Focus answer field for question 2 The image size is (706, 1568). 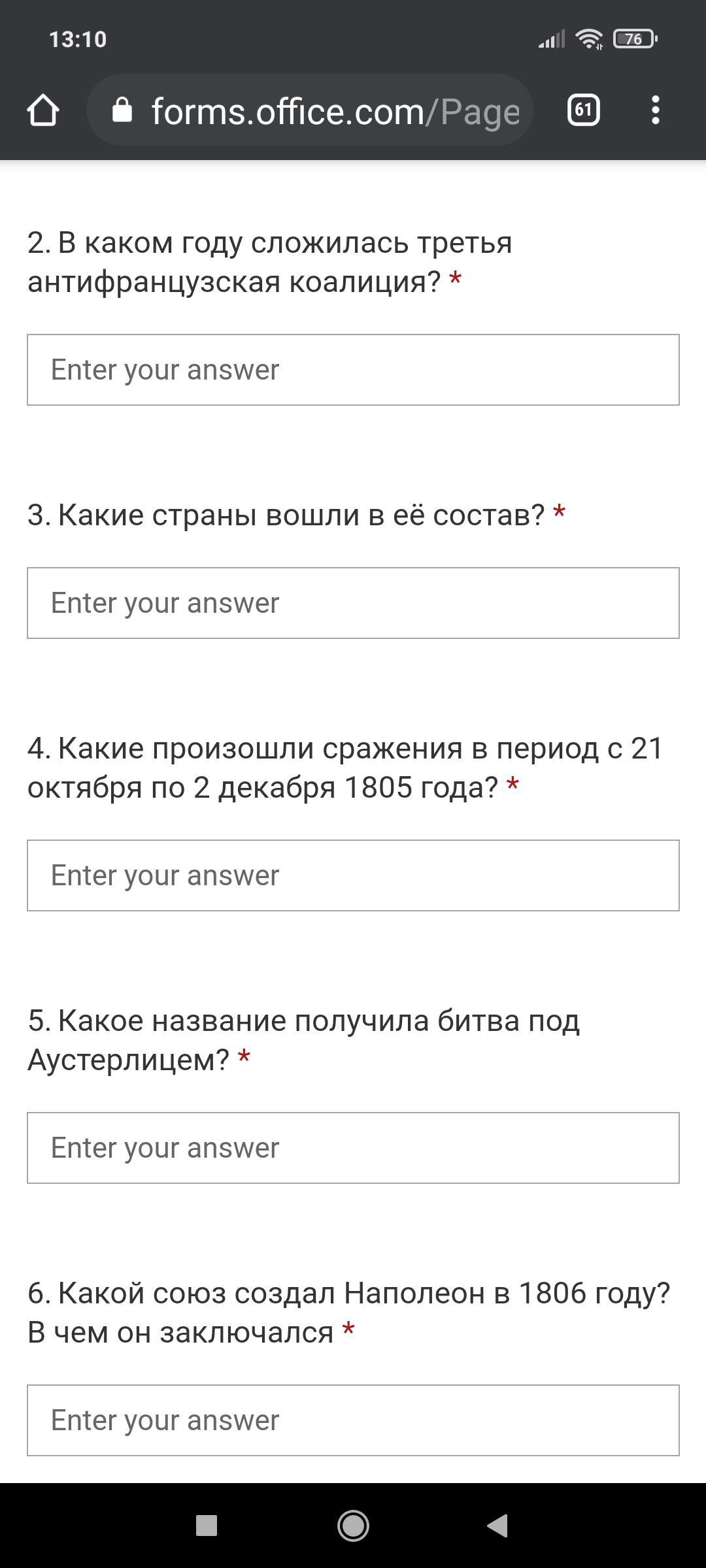pos(353,370)
